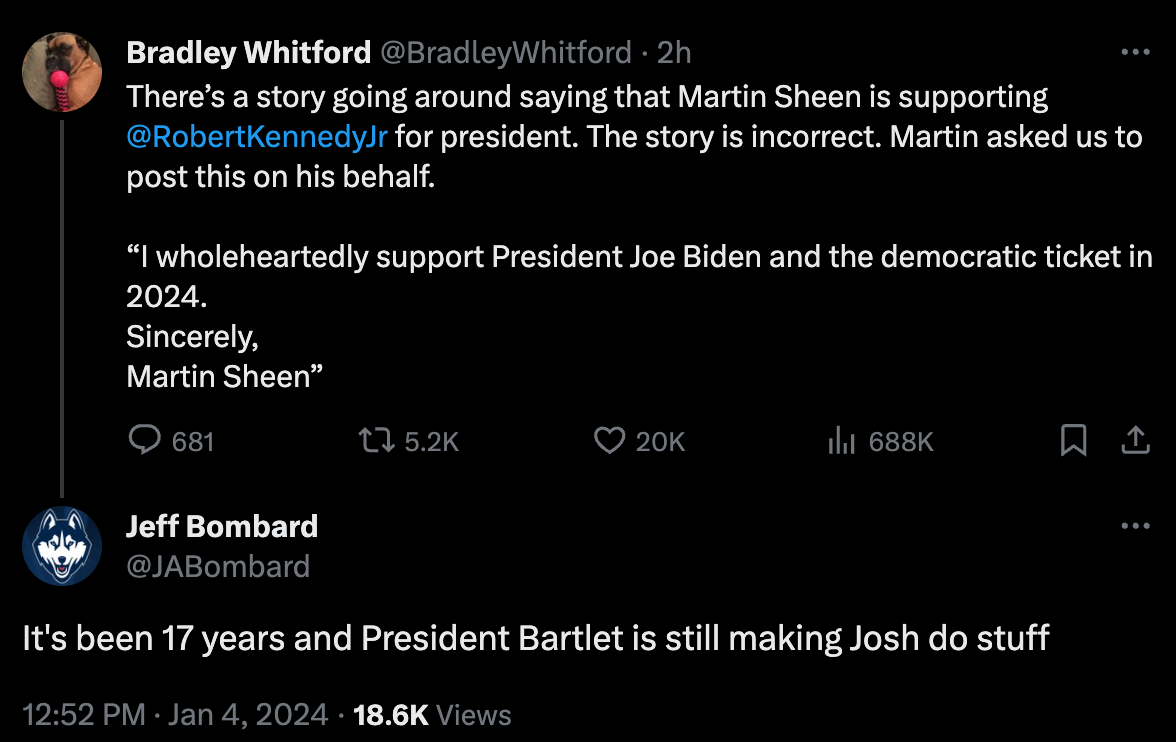Like Bradley Whitford's tweet
The height and width of the screenshot is (742, 1176).
610,441
